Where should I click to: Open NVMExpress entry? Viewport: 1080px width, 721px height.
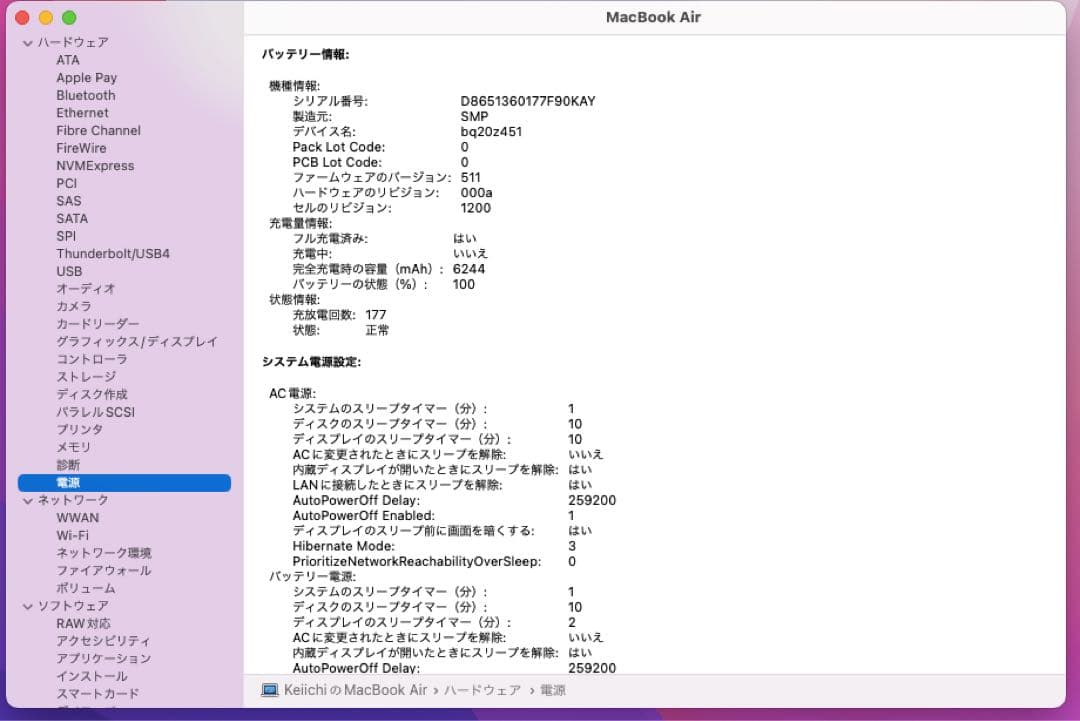coord(95,166)
